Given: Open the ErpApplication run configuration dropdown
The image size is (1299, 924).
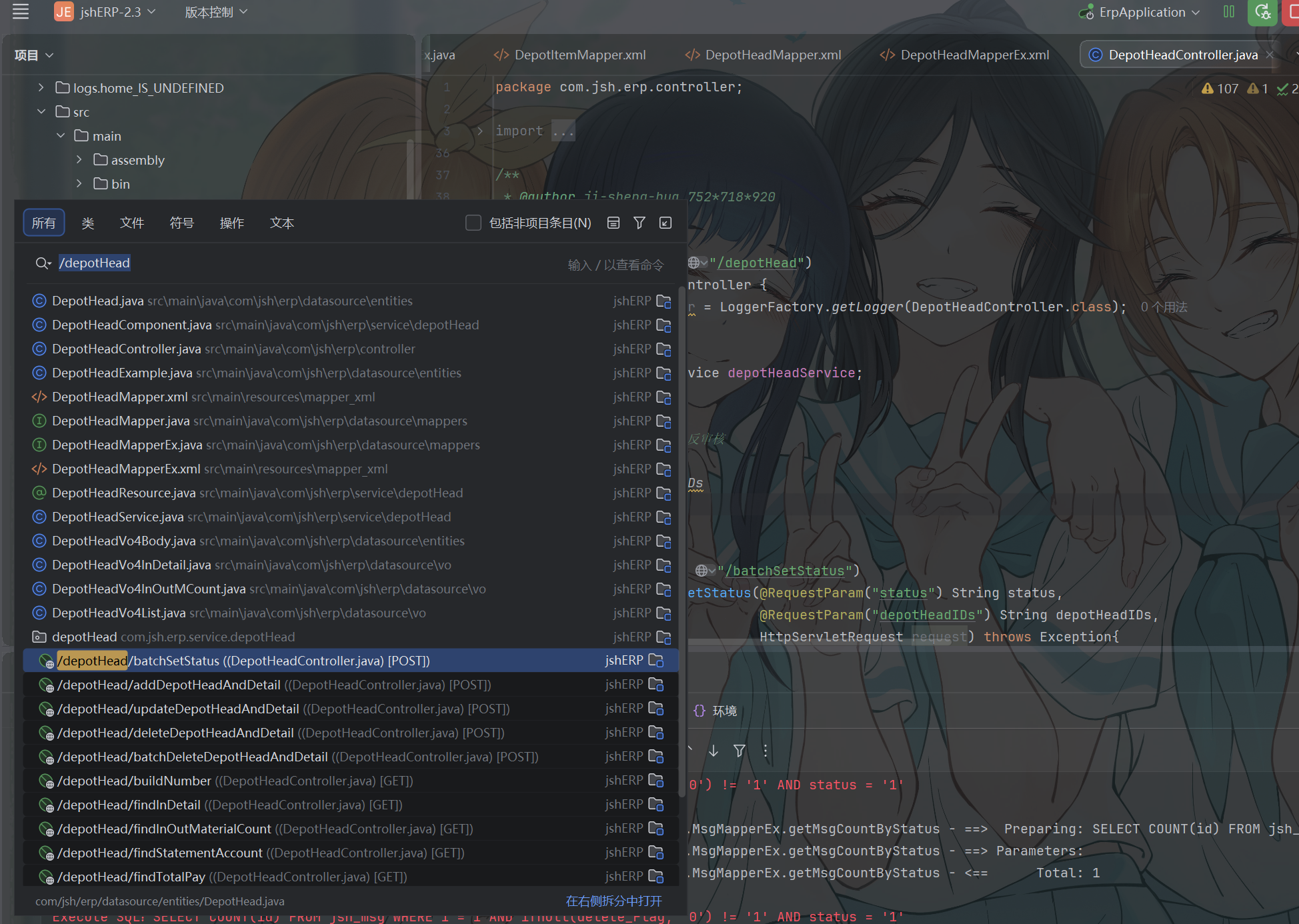Looking at the screenshot, I should coord(1149,12).
